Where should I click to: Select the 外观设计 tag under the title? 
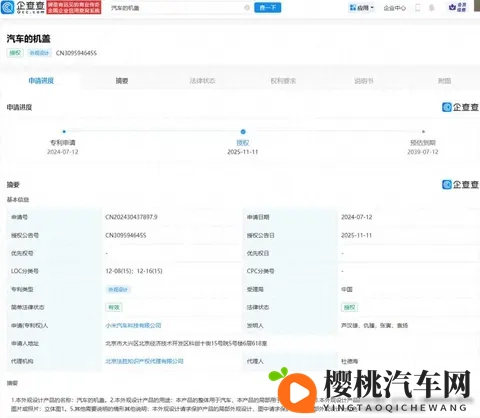point(39,53)
